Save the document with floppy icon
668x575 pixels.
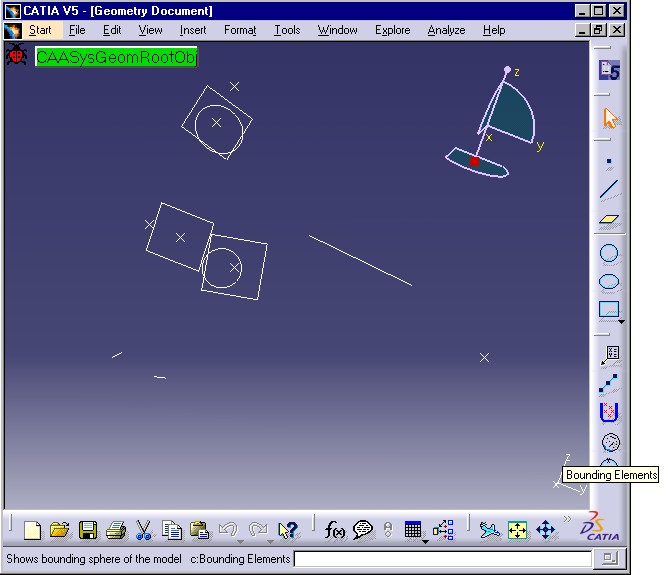(x=88, y=530)
